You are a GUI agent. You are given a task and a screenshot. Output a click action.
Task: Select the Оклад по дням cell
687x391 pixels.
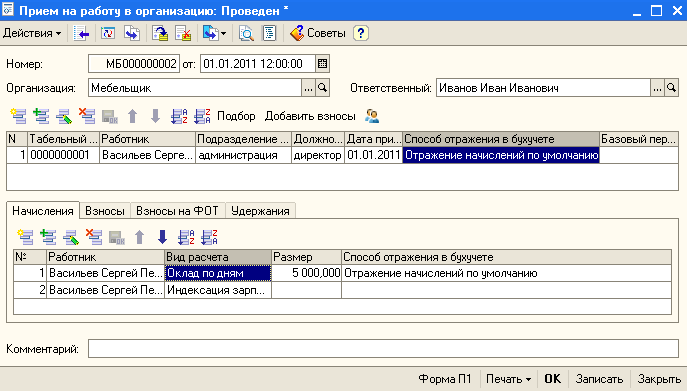tap(218, 274)
